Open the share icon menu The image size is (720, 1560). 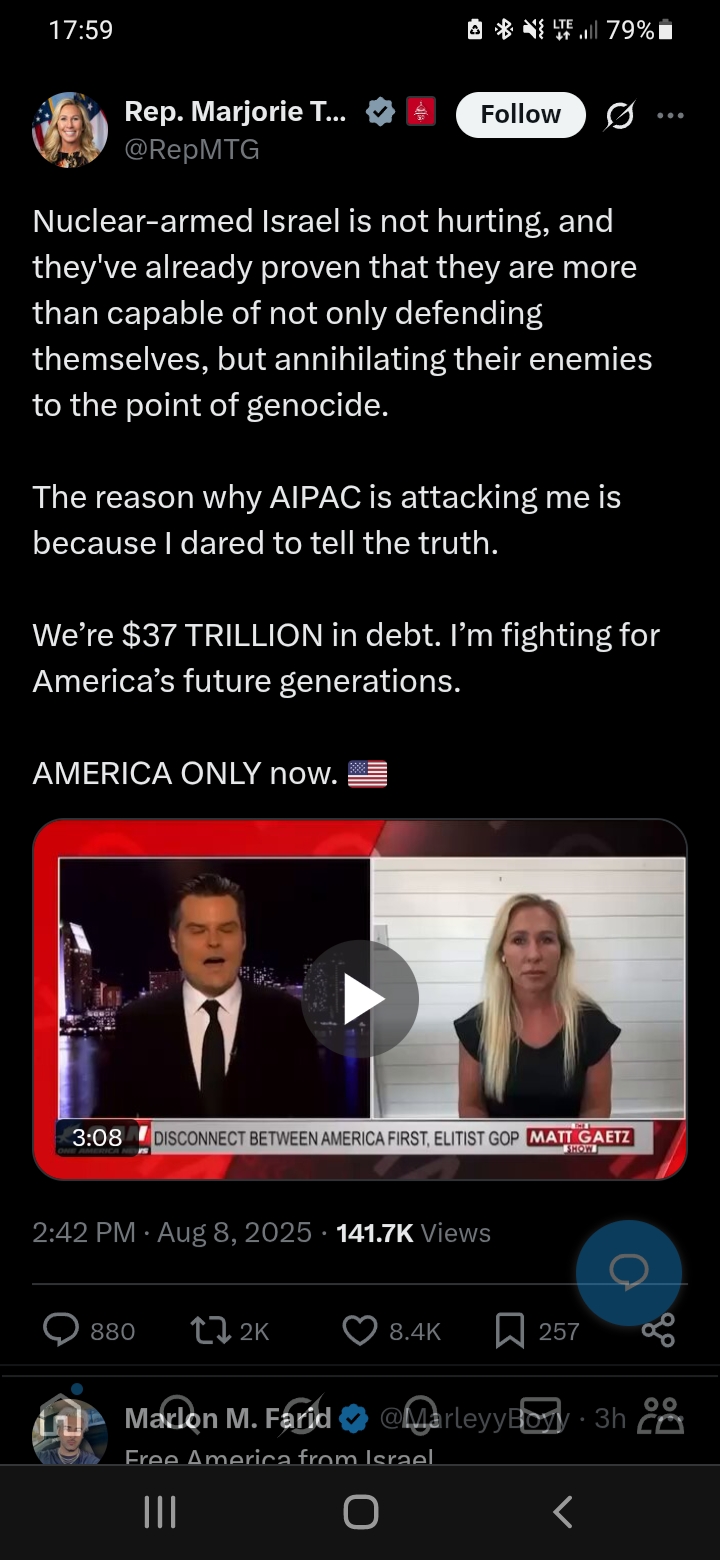click(658, 1330)
